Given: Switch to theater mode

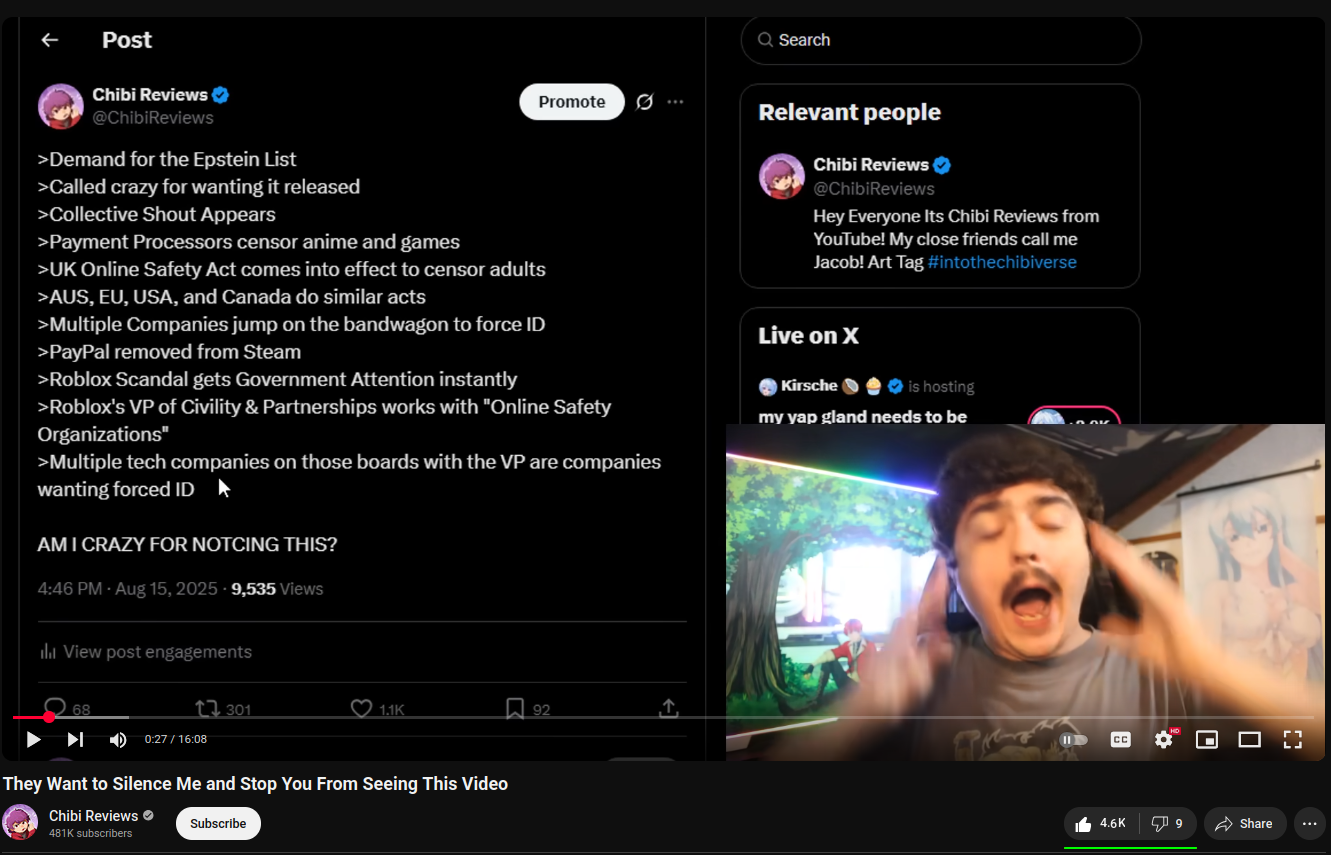Looking at the screenshot, I should 1250,740.
